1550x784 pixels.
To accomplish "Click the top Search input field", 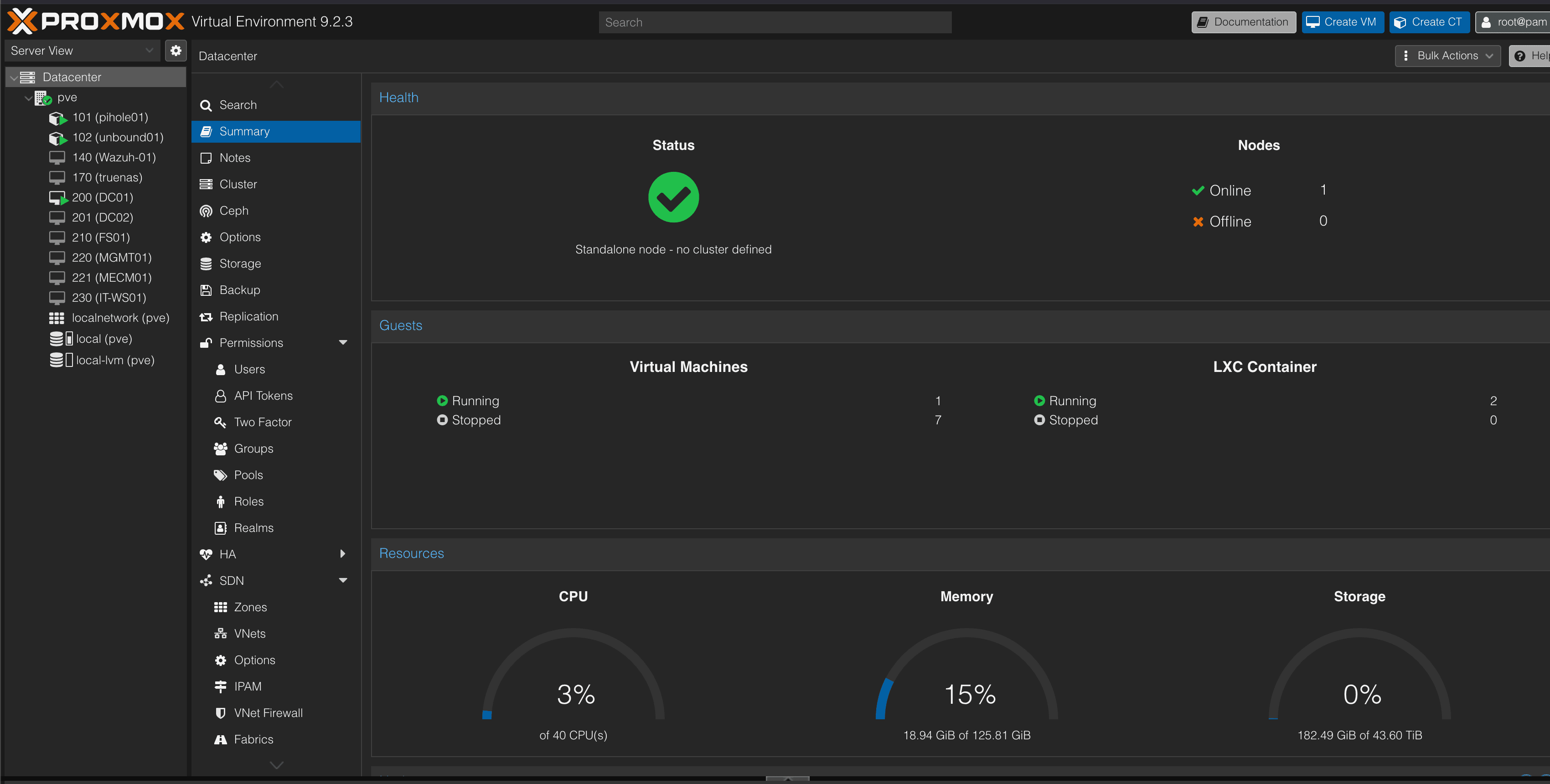I will click(775, 22).
